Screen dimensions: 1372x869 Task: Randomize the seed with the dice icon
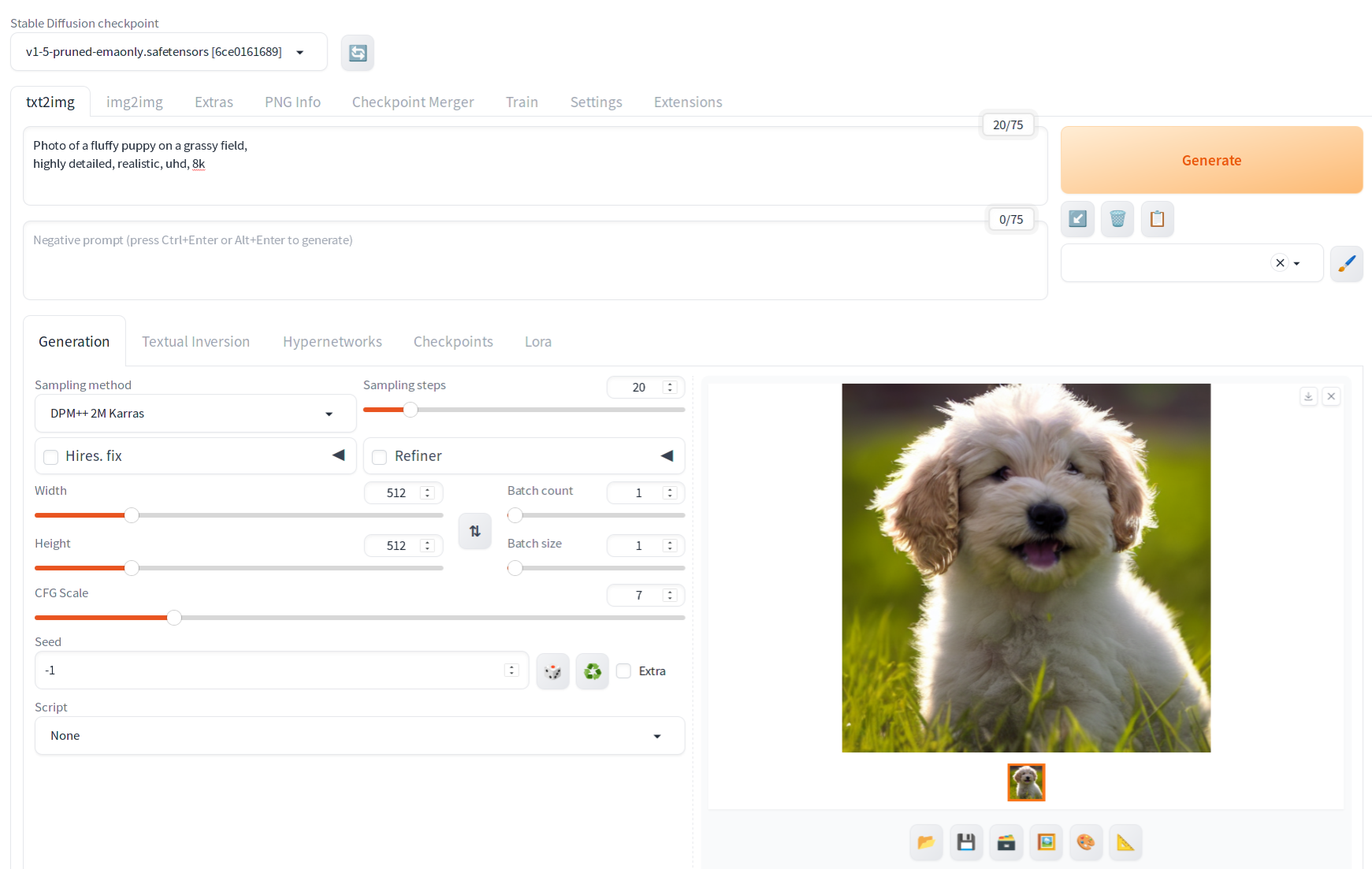[552, 670]
